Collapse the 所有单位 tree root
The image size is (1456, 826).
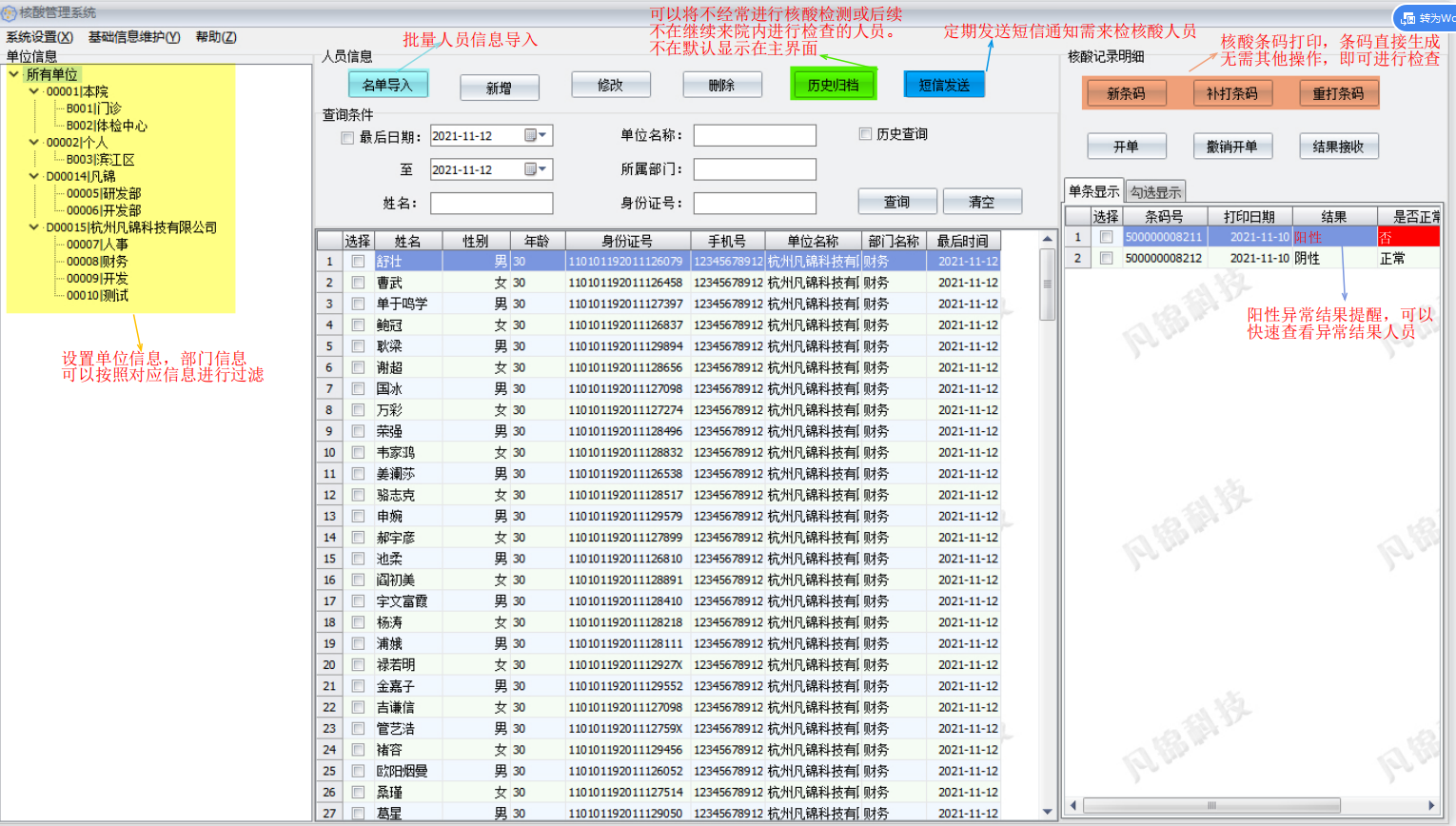[14, 74]
